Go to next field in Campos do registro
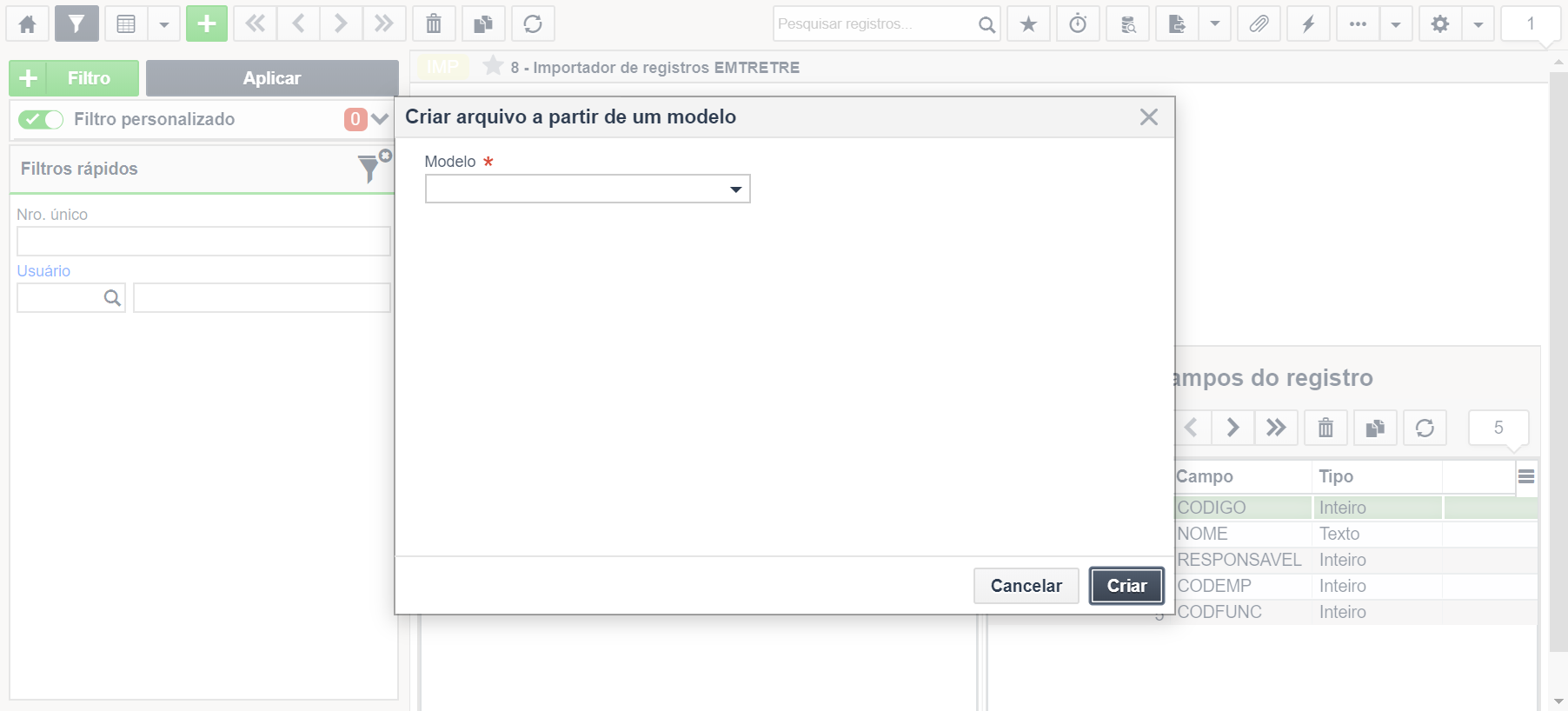The height and width of the screenshot is (711, 1568). [1232, 428]
